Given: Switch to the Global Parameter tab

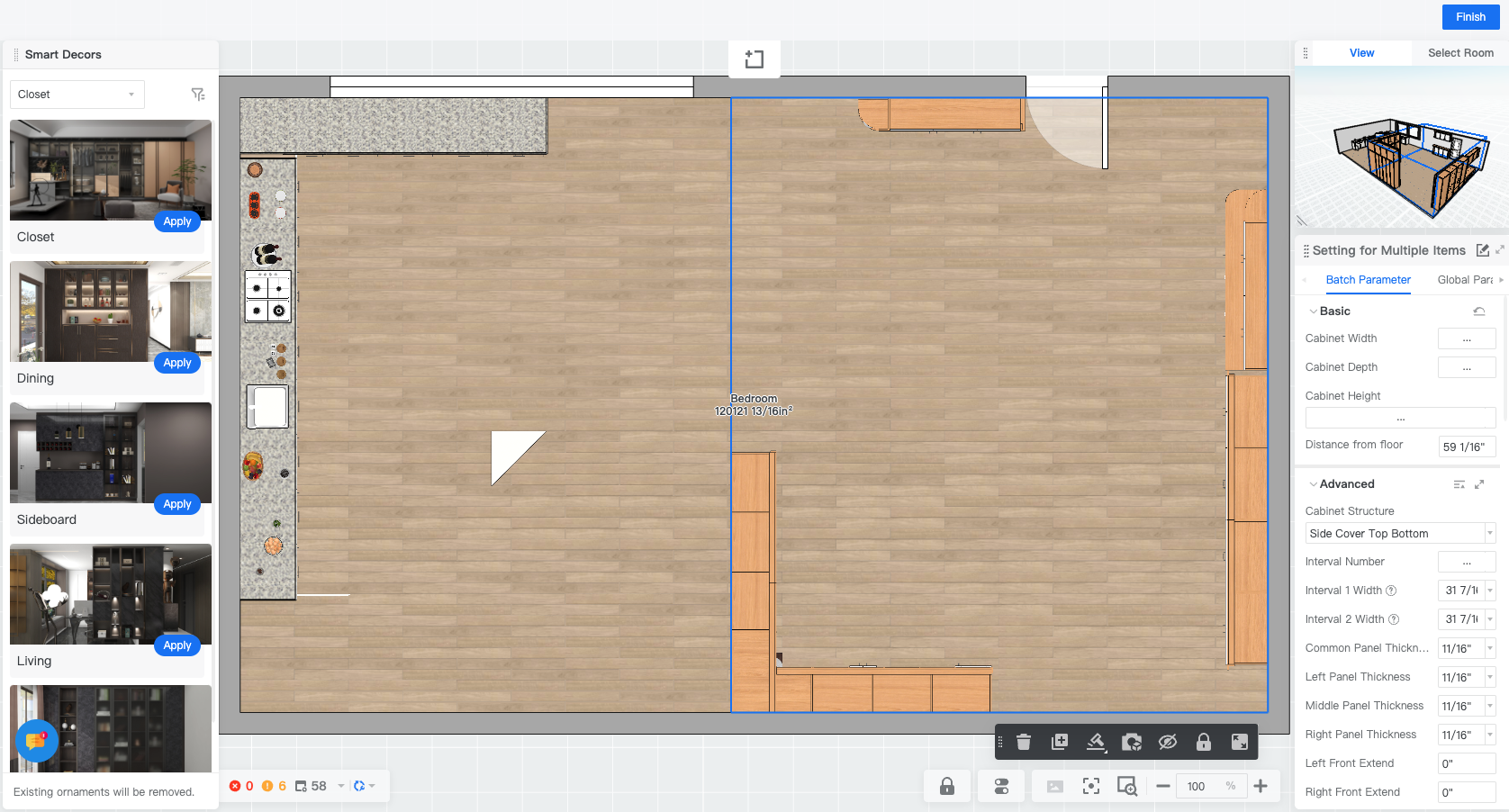Looking at the screenshot, I should [1465, 280].
